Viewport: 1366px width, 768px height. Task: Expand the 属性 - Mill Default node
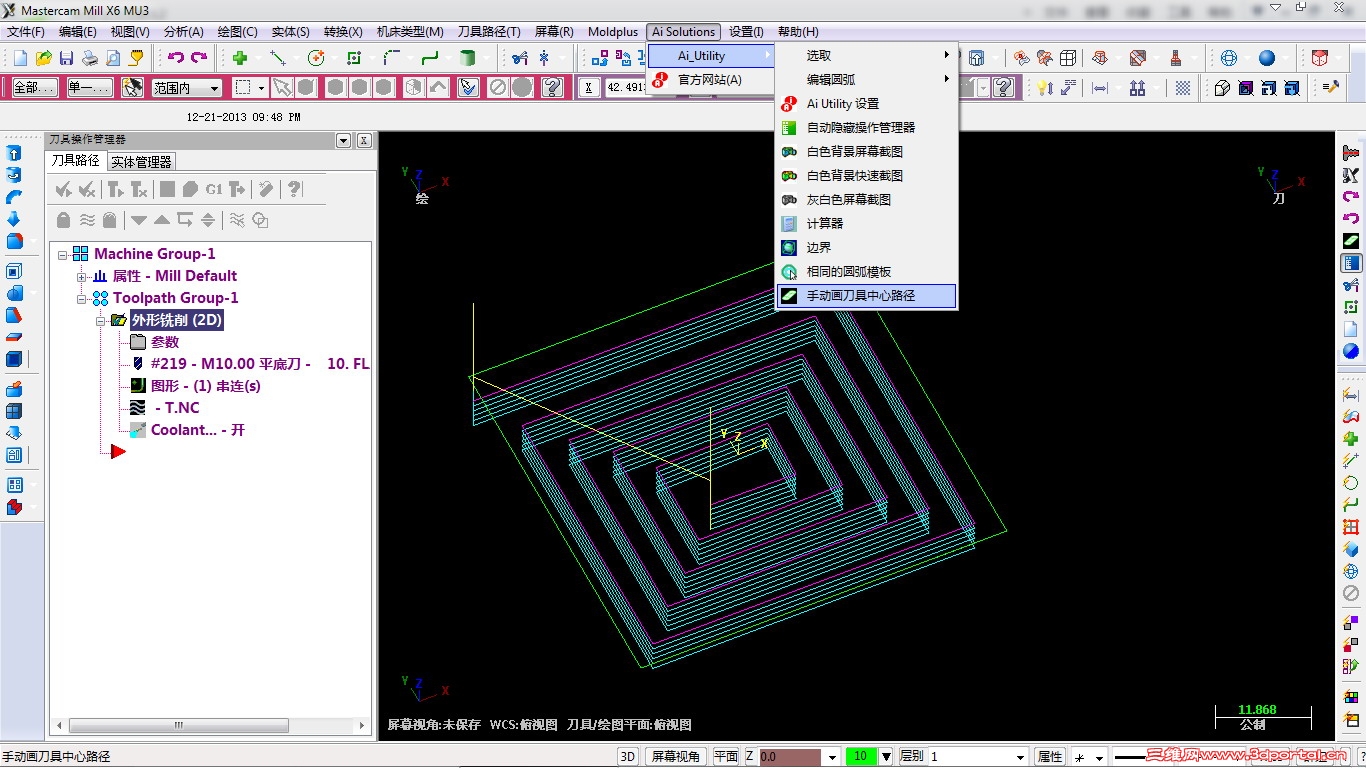81,276
